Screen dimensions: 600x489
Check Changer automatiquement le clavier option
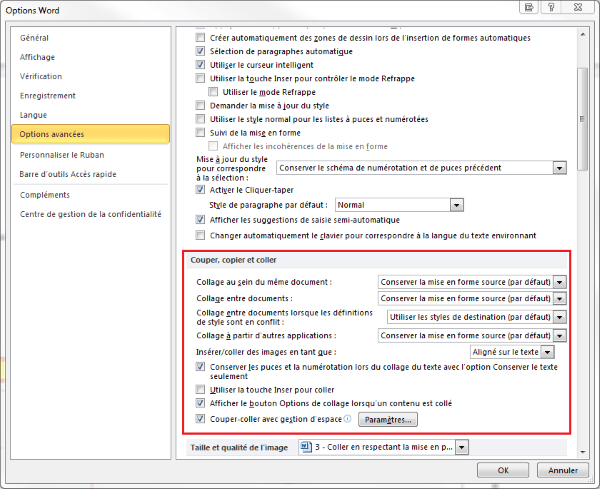(x=200, y=235)
